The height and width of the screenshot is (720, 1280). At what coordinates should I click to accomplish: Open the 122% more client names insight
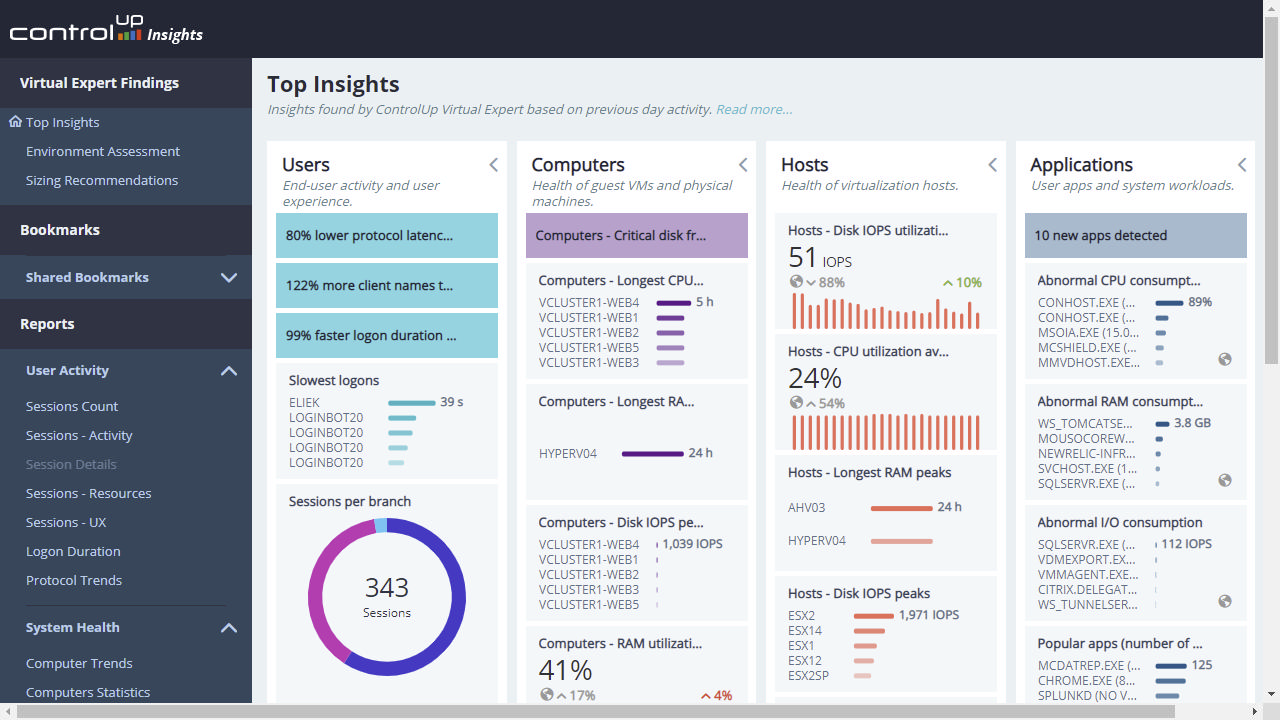click(387, 286)
